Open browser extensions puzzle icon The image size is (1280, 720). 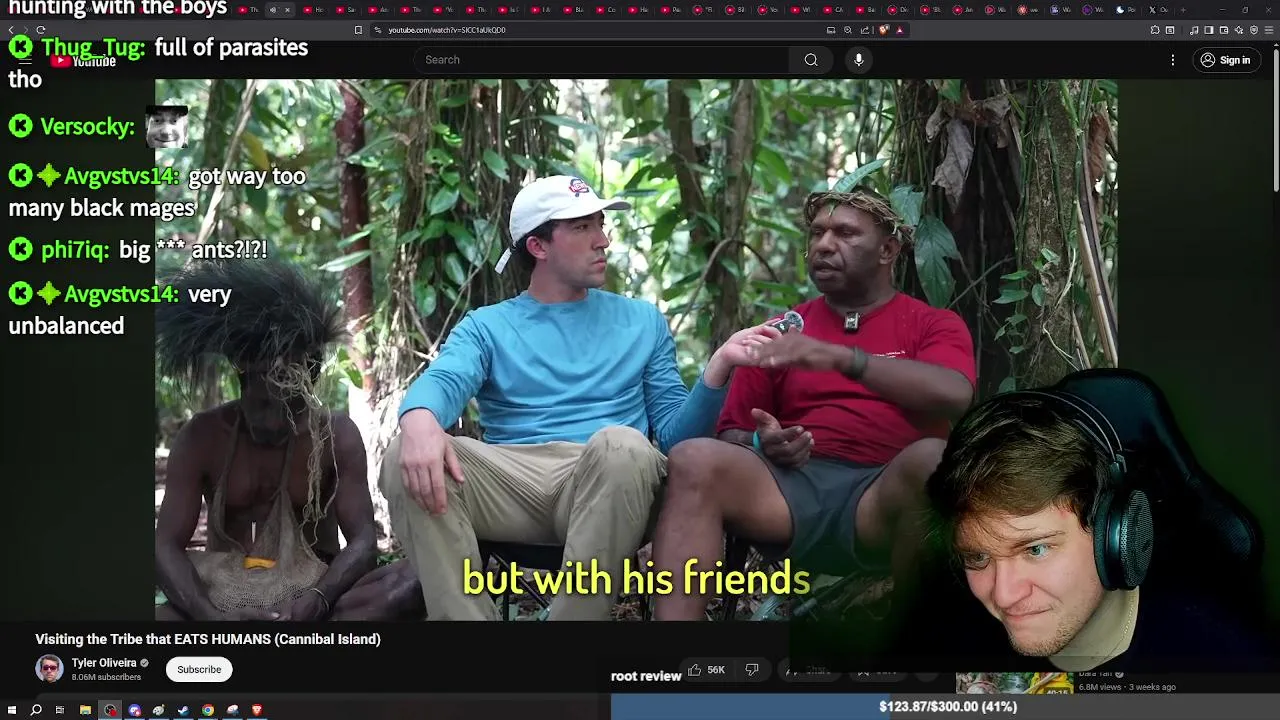click(x=1155, y=30)
